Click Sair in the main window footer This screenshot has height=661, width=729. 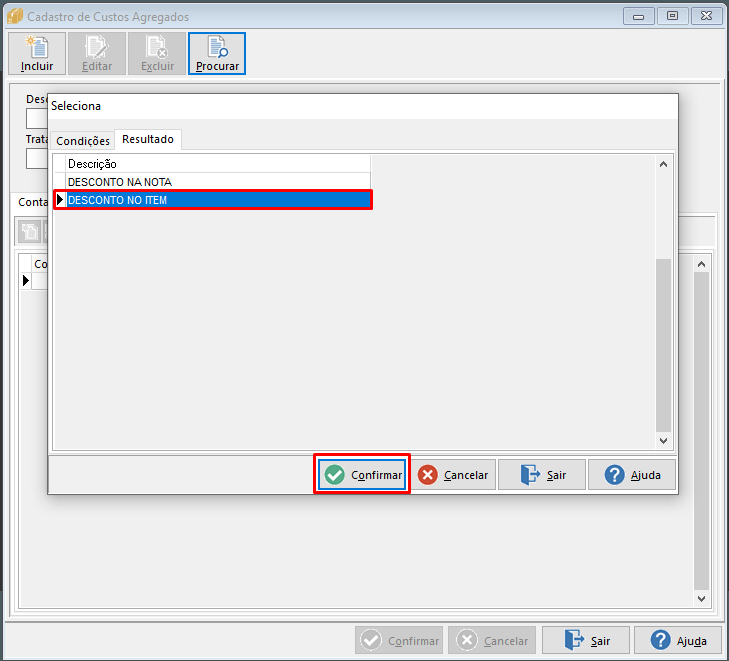point(586,641)
